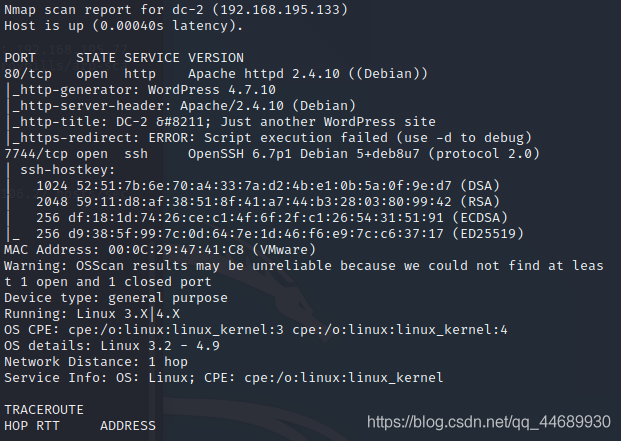
Task: Click the blog.csdn.net watermark URL
Action: (x=489, y=421)
